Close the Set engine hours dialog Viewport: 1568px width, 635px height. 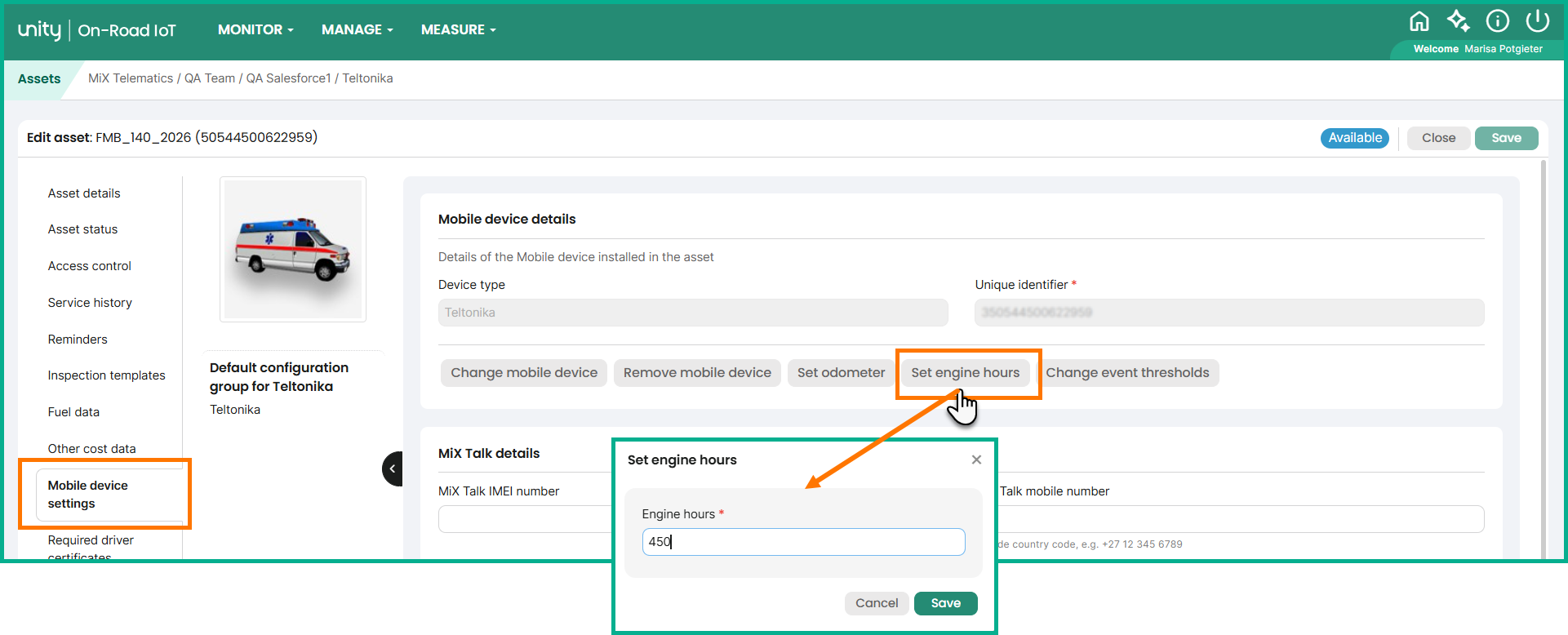pos(976,460)
